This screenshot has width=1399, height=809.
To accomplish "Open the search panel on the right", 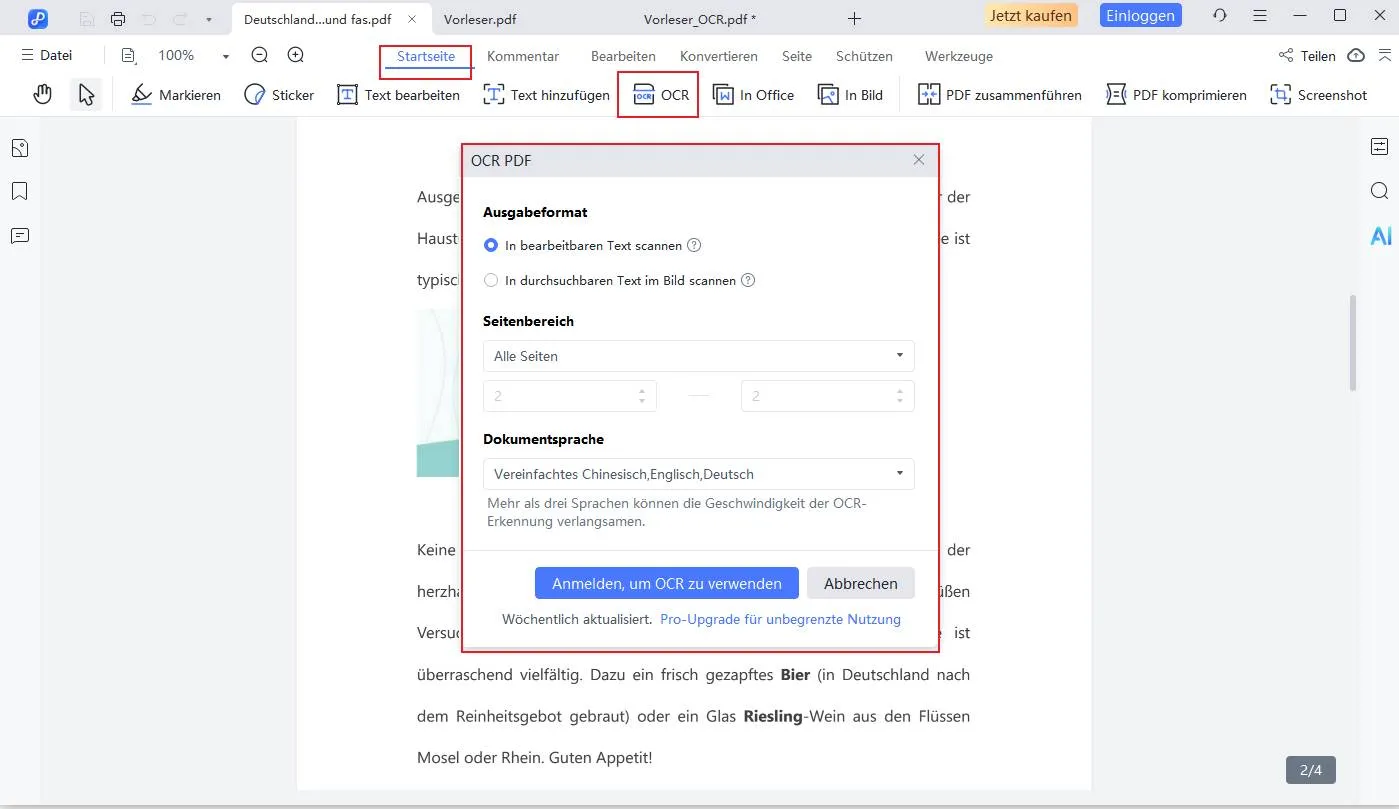I will point(1380,191).
